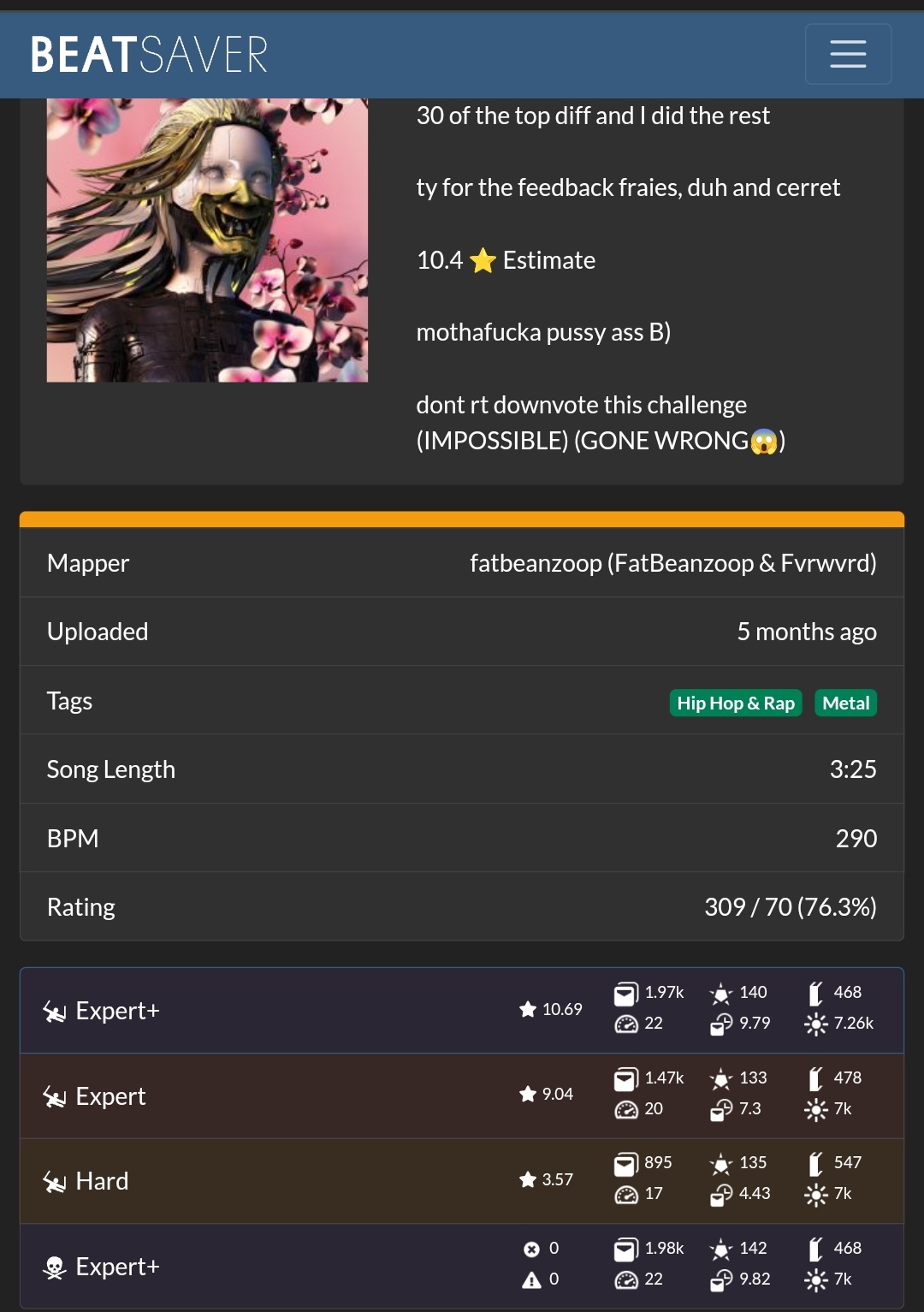Click the 10.4 star estimate emoji
924x1312 pixels.
pyautogui.click(x=483, y=261)
